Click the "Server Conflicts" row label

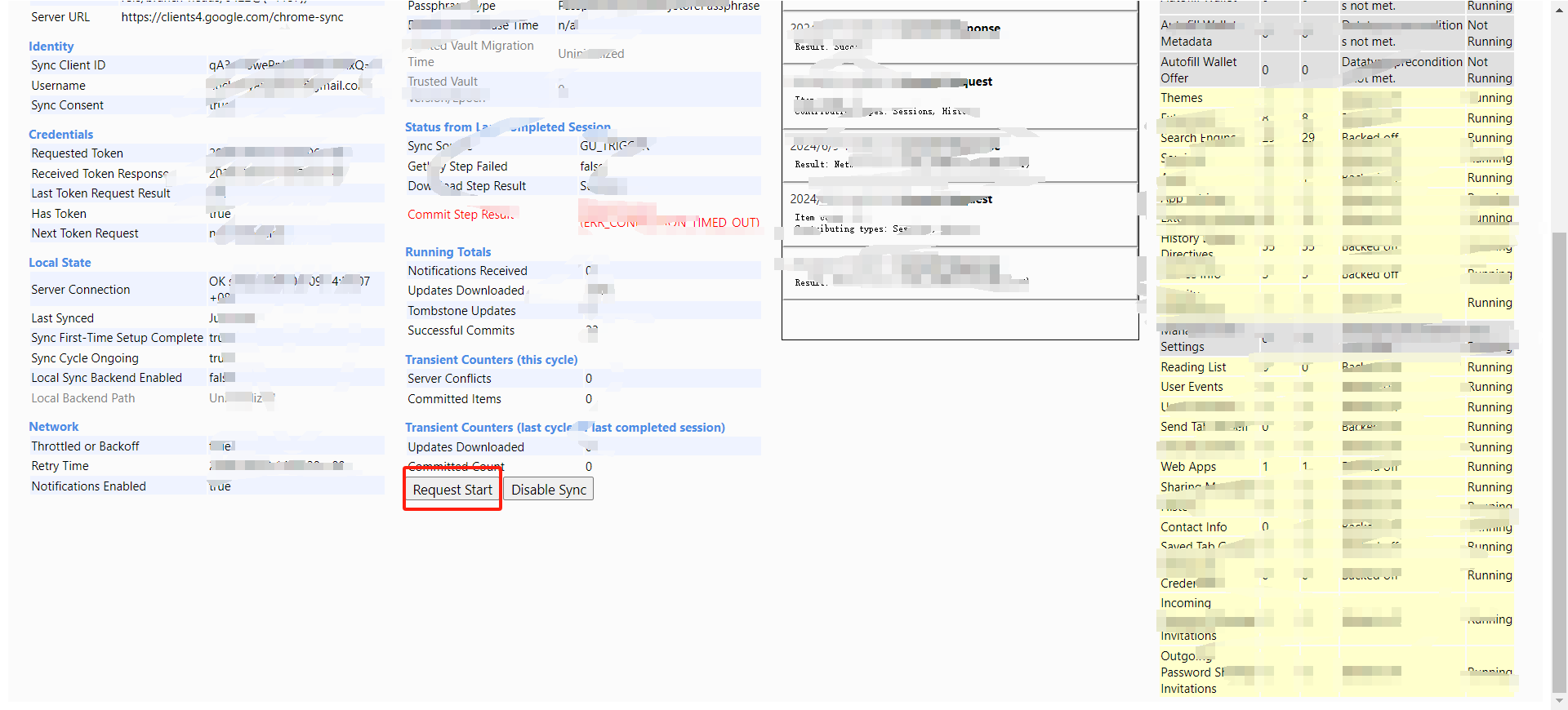click(449, 379)
